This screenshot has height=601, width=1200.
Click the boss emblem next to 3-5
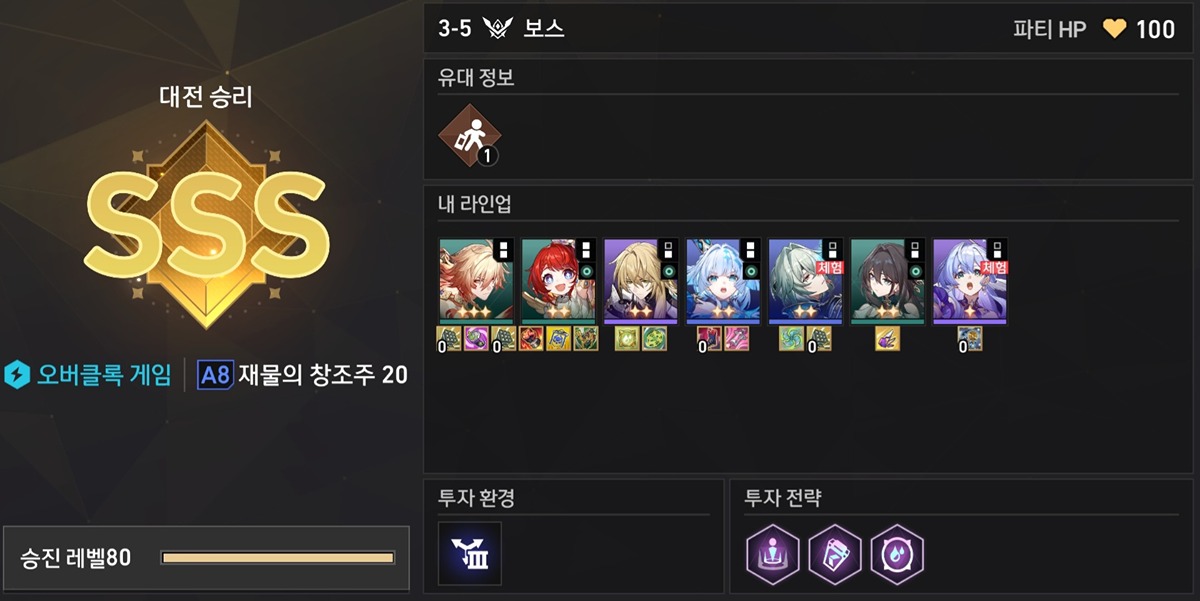497,29
